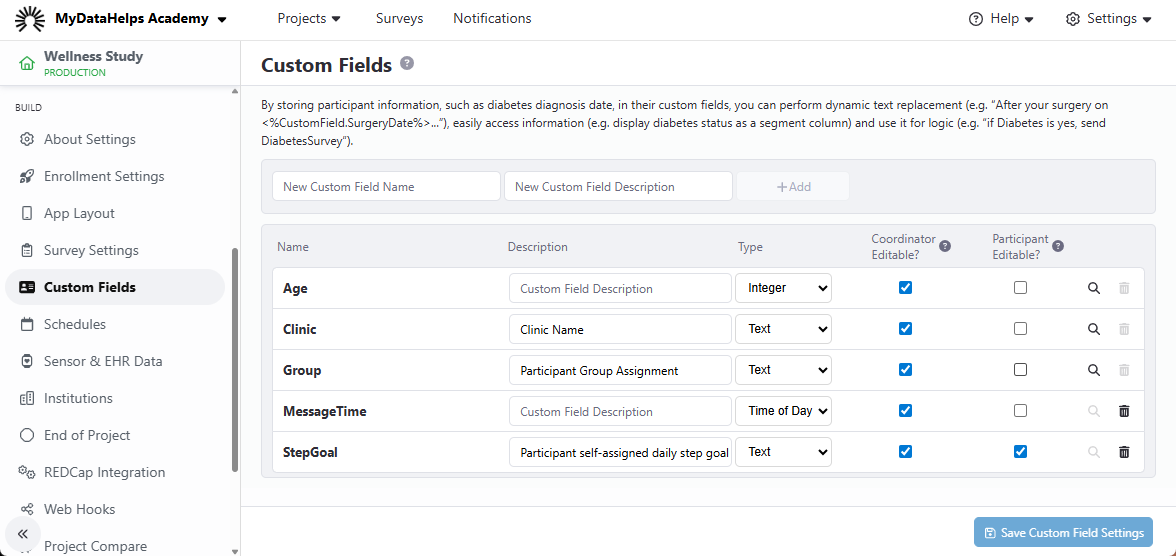Enable Participant Editable for Age
The width and height of the screenshot is (1176, 556).
[1020, 288]
